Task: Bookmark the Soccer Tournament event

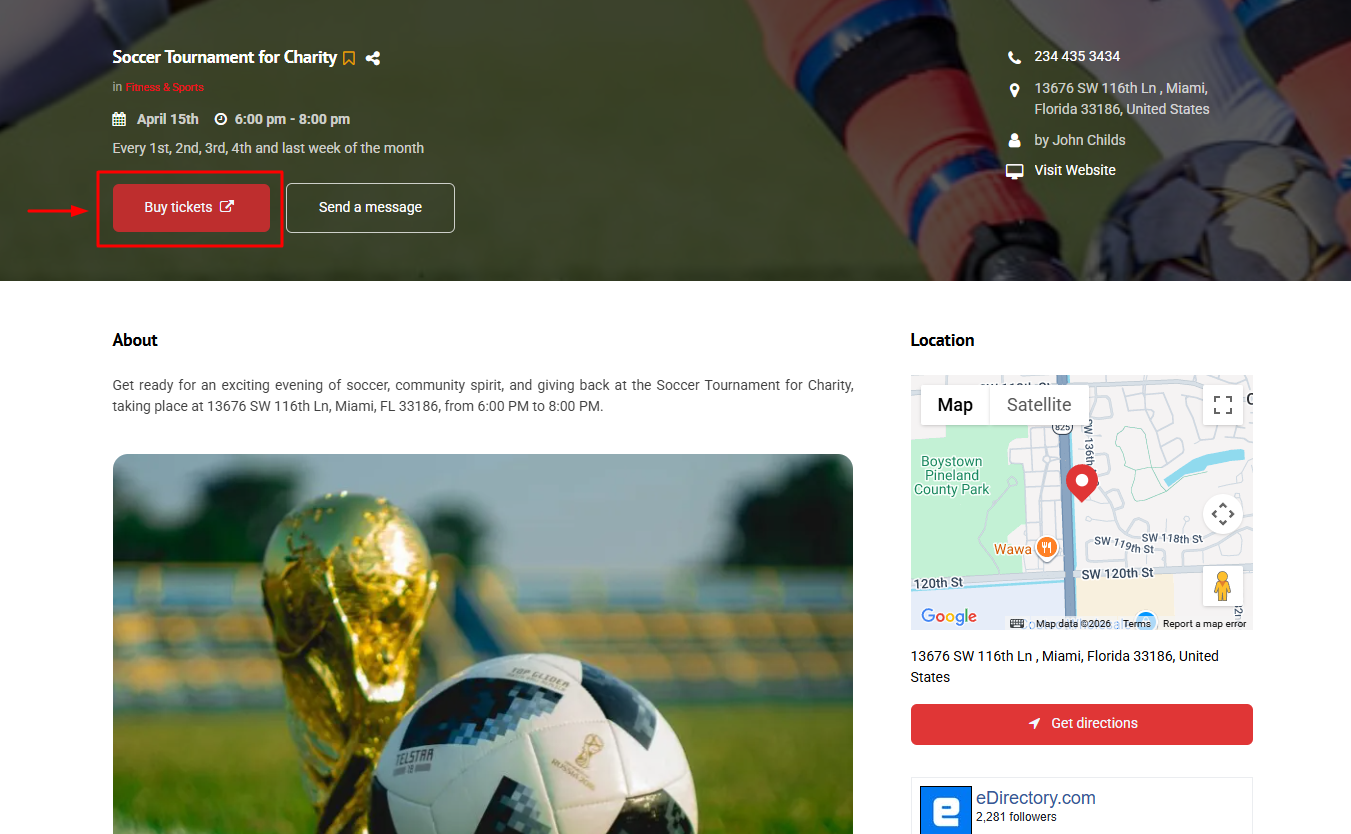Action: [349, 58]
